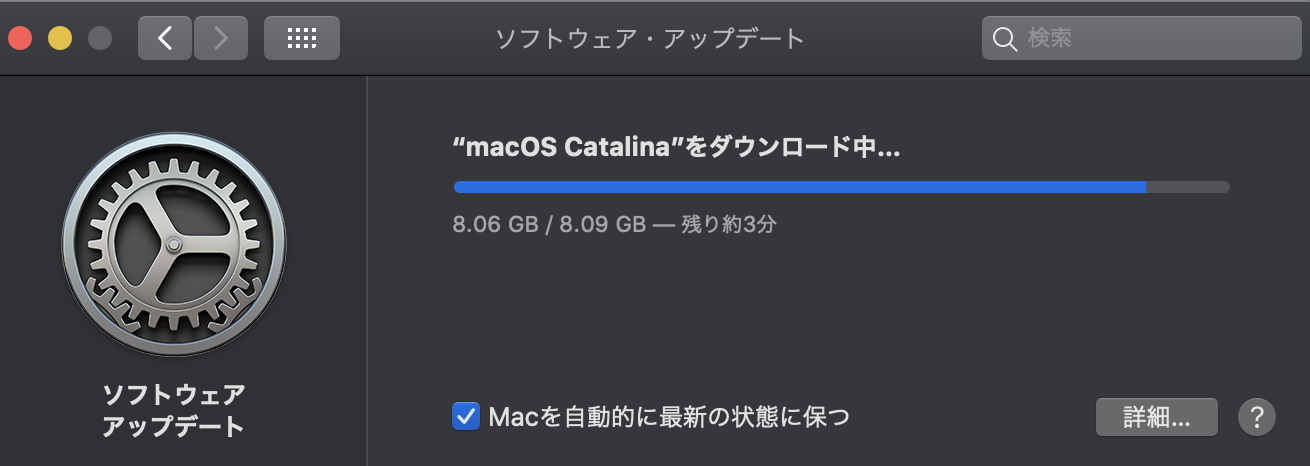Click the unfilled gray end of progress bar
1310x466 pixels.
(x=1188, y=187)
